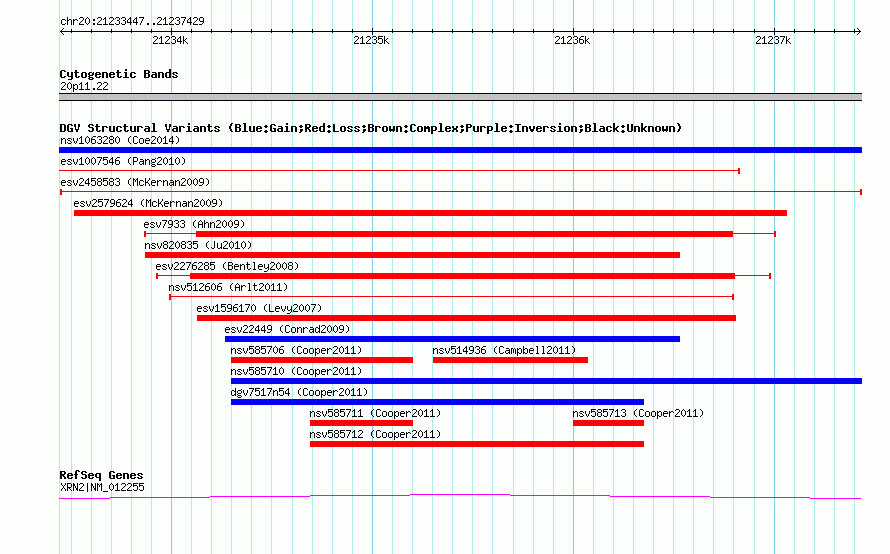
Task: Click the XRN2|NM_012255 RefSeq gene label
Action: click(102, 487)
